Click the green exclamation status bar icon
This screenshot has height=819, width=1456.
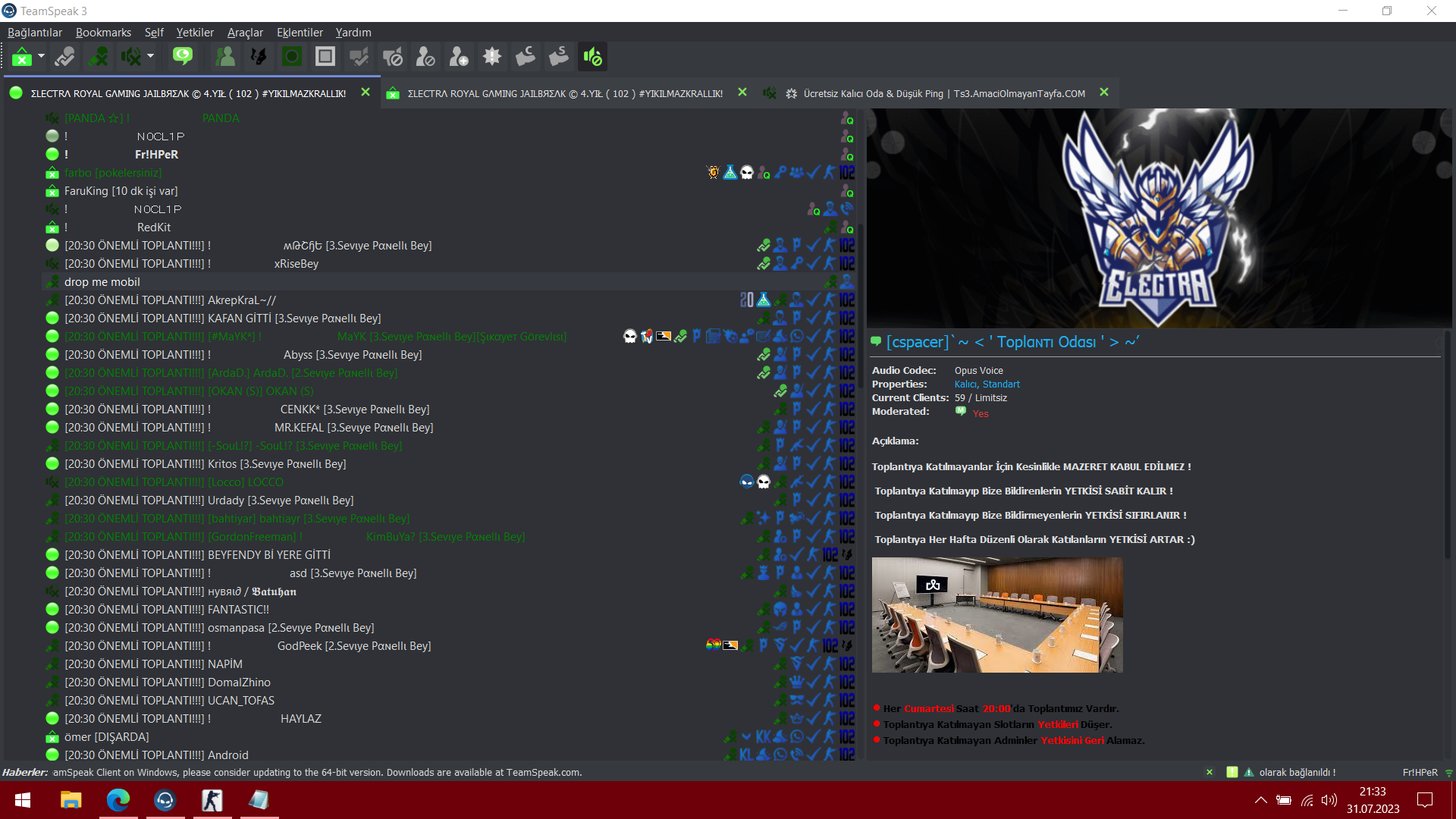click(x=1232, y=773)
